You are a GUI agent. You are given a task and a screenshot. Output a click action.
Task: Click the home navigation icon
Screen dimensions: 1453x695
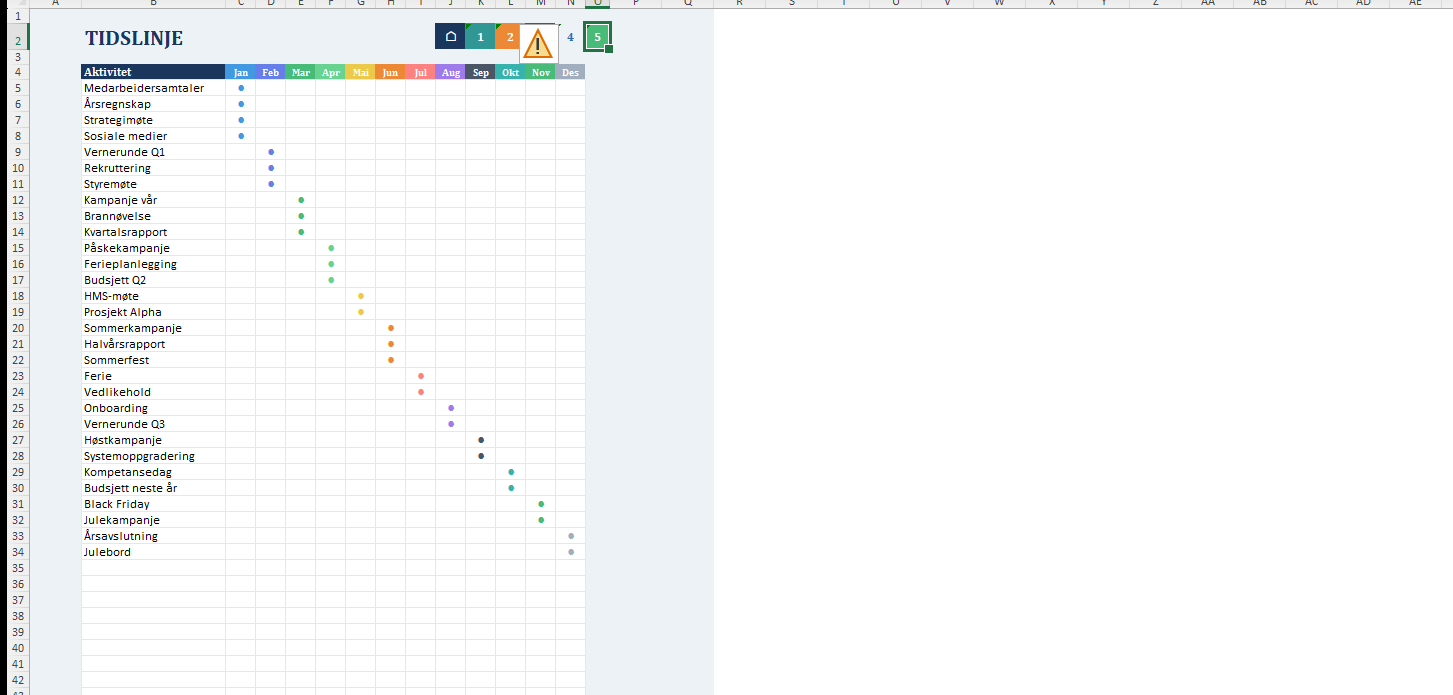(x=450, y=37)
